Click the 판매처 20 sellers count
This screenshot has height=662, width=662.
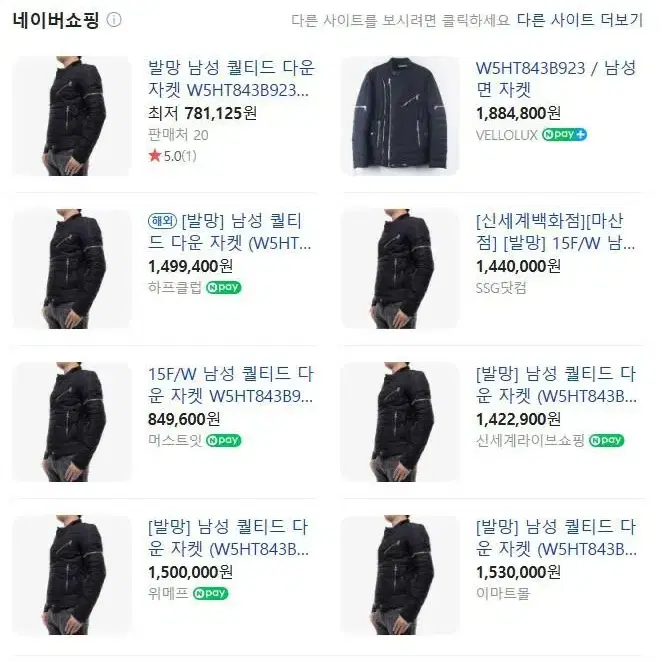pos(178,135)
